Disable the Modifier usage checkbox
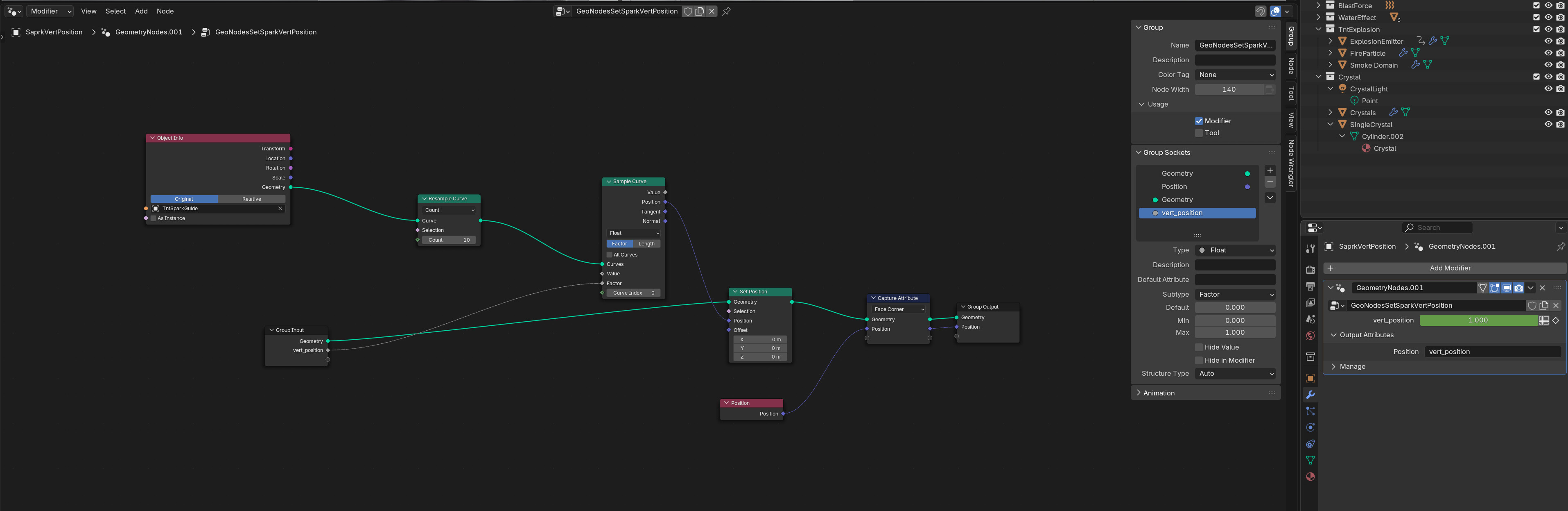The width and height of the screenshot is (1568, 511). tap(1199, 121)
